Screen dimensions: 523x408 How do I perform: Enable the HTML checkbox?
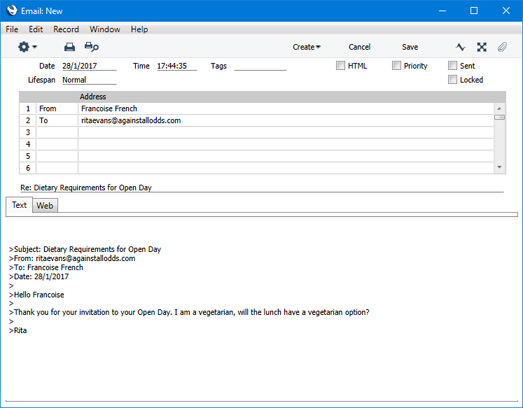pyautogui.click(x=340, y=65)
